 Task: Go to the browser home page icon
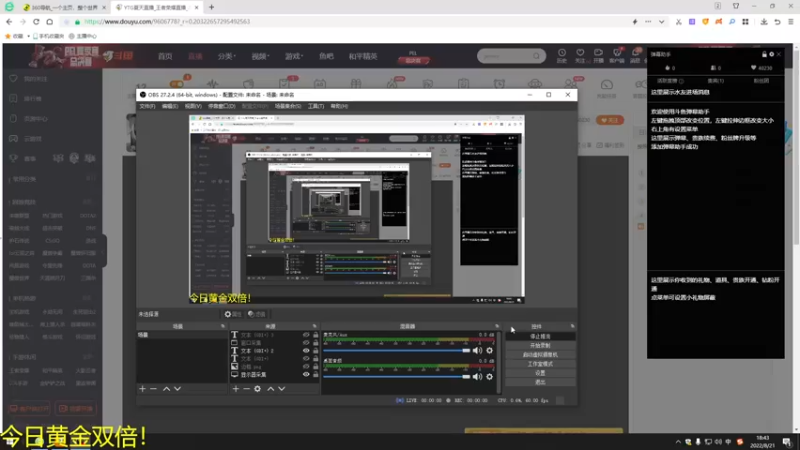pos(49,22)
